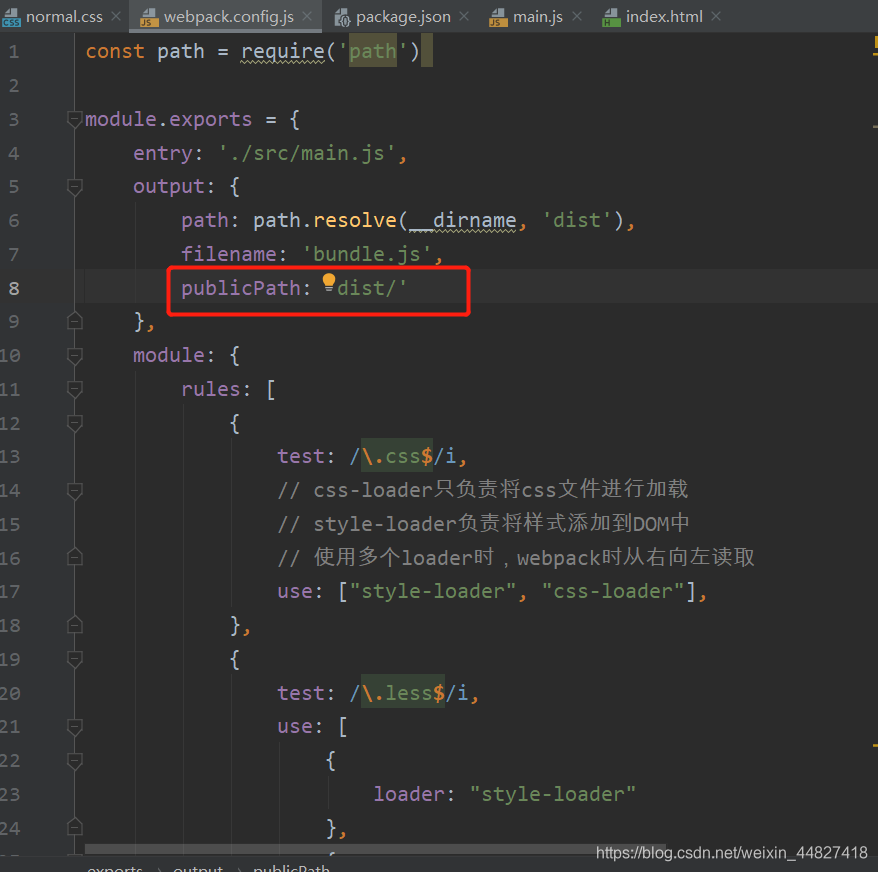
Task: Click the HTML file icon on index.html tab
Action: coord(611,17)
